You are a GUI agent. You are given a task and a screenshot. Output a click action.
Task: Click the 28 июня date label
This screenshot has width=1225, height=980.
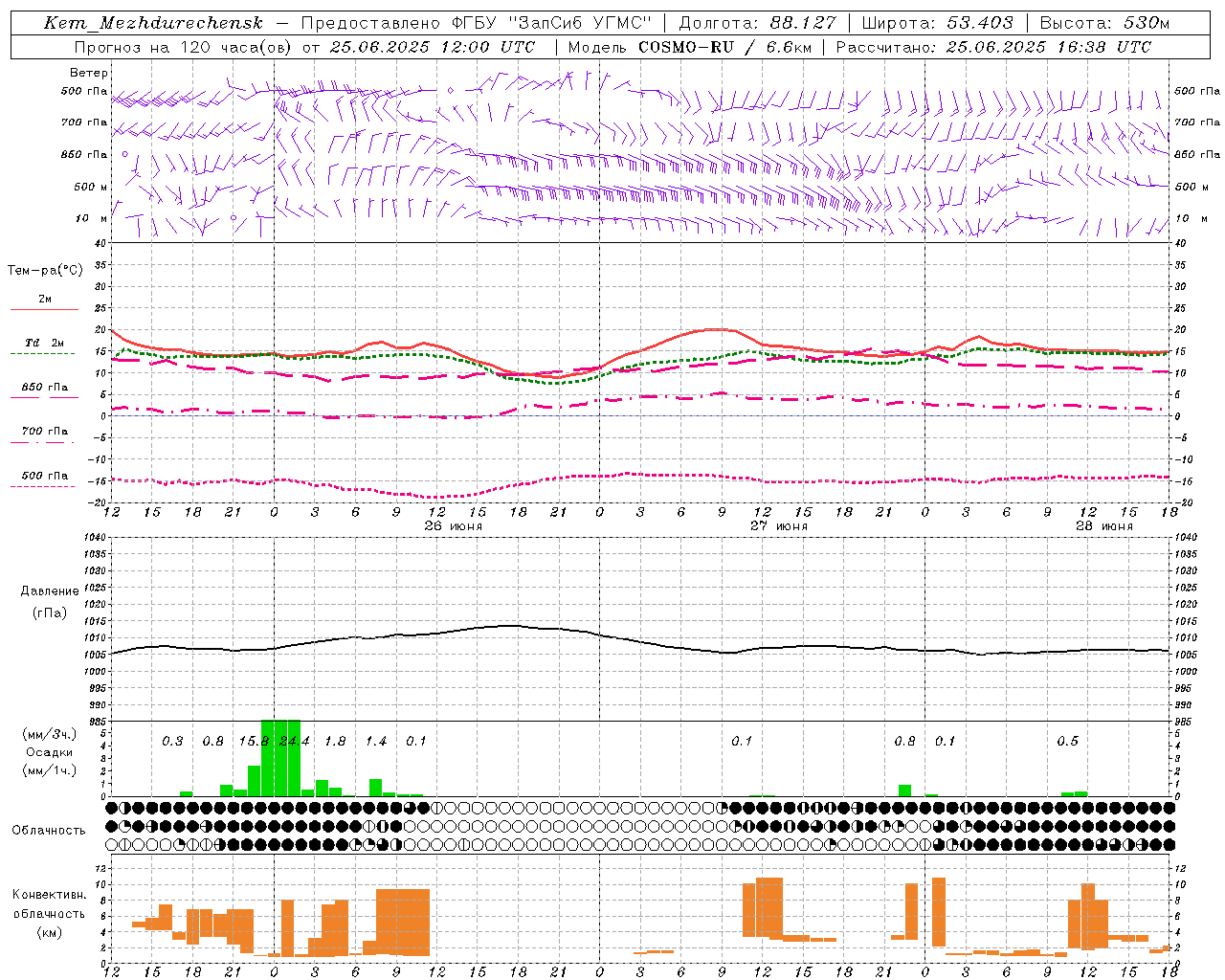pos(1103,525)
